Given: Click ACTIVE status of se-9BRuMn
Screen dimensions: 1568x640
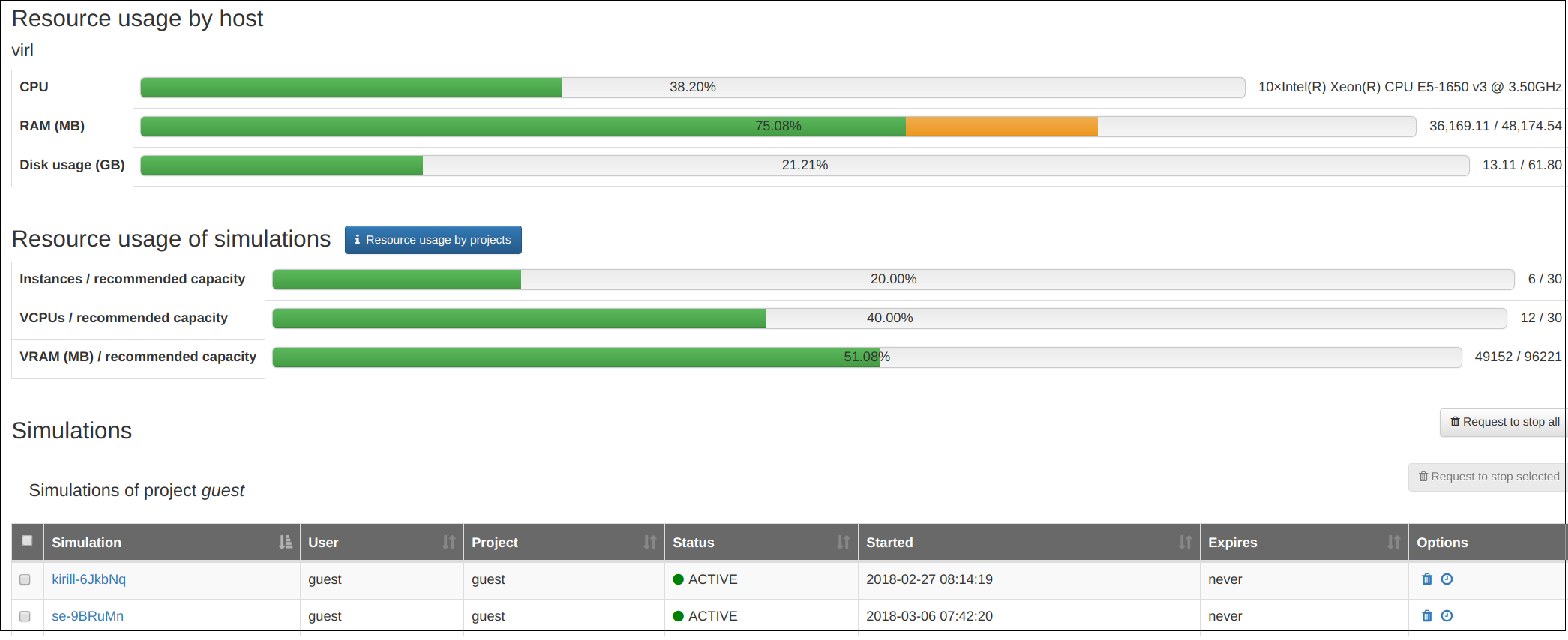Looking at the screenshot, I should [x=705, y=616].
